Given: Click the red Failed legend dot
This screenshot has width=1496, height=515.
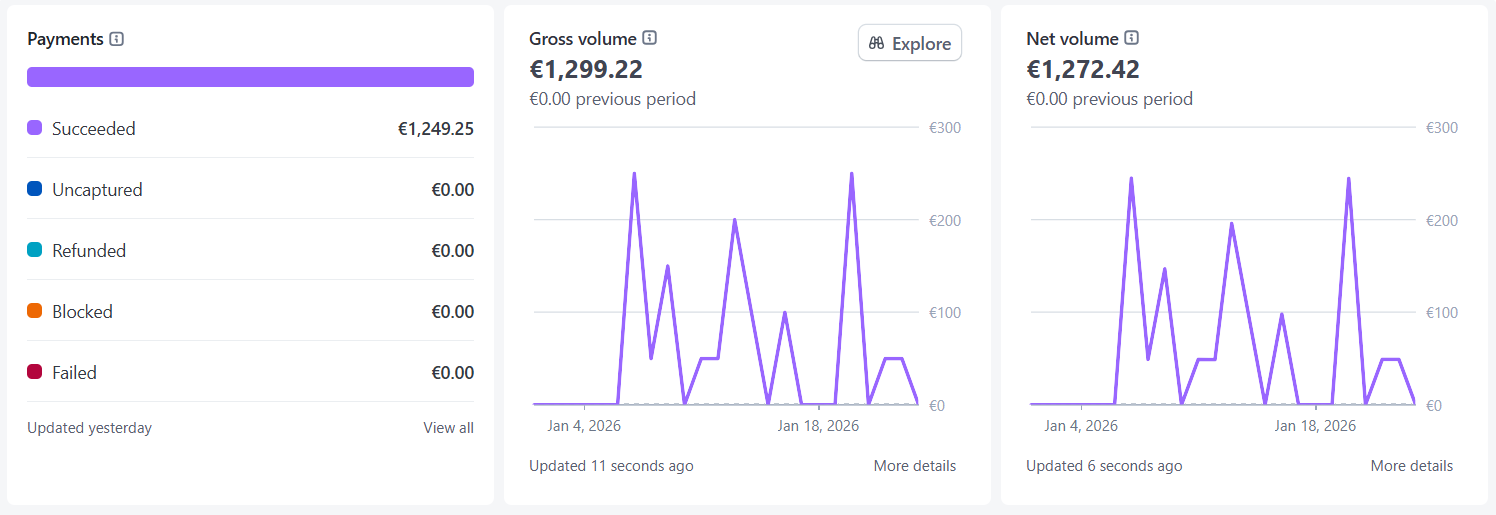Looking at the screenshot, I should tap(35, 372).
